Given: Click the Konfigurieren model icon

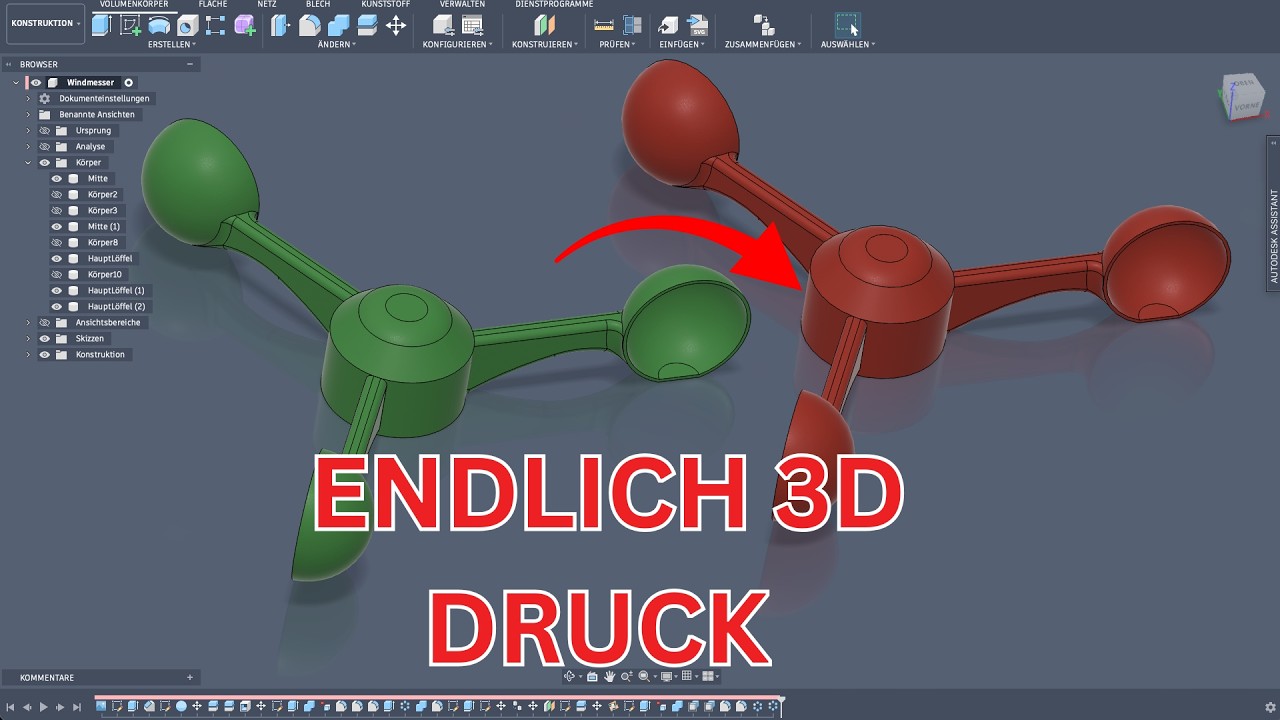Looking at the screenshot, I should pyautogui.click(x=443, y=26).
